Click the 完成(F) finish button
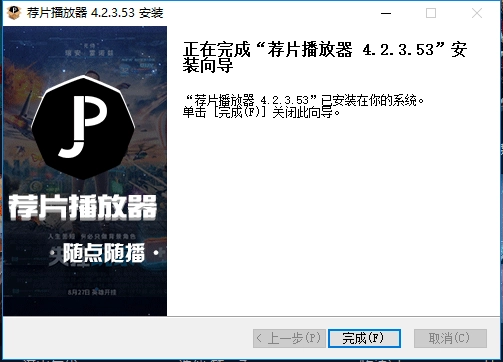503x362 pixels. (364, 338)
